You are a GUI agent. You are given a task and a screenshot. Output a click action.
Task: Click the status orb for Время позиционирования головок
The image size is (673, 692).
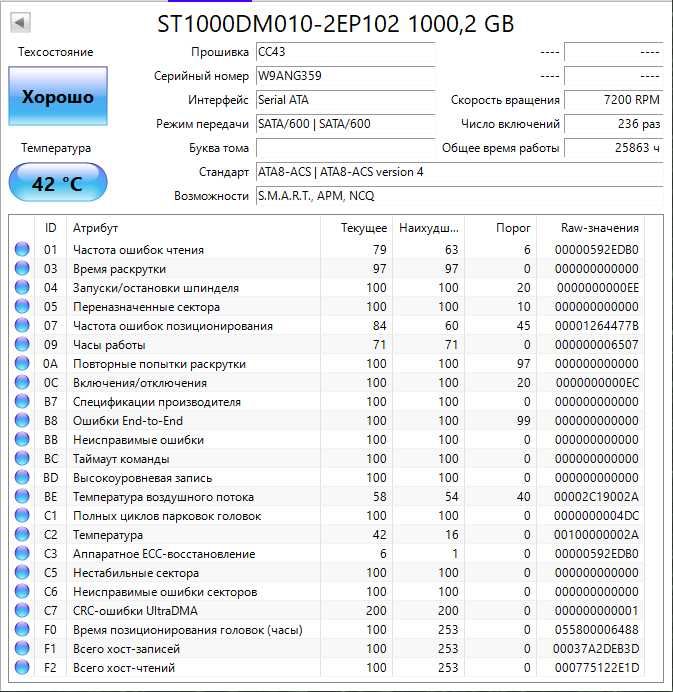pyautogui.click(x=22, y=629)
